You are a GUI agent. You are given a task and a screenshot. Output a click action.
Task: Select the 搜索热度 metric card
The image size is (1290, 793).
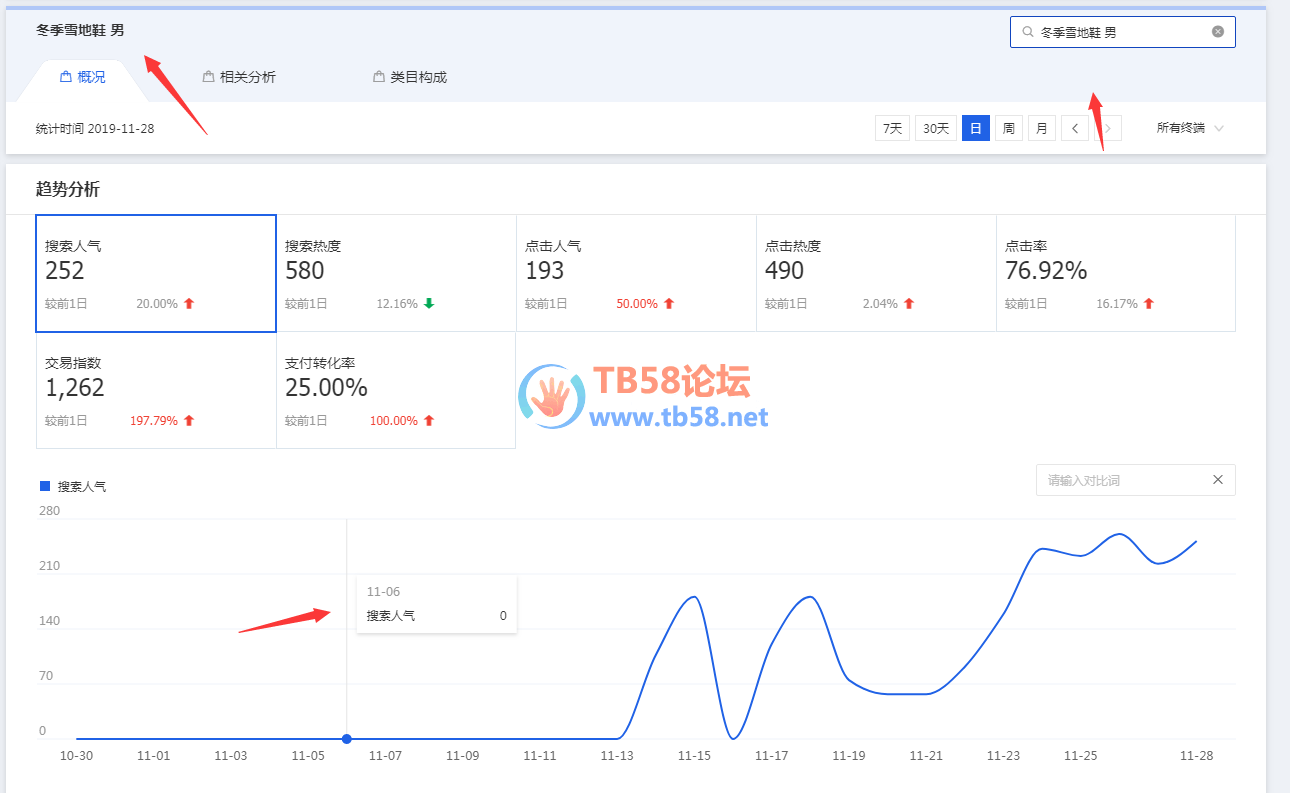tap(396, 273)
